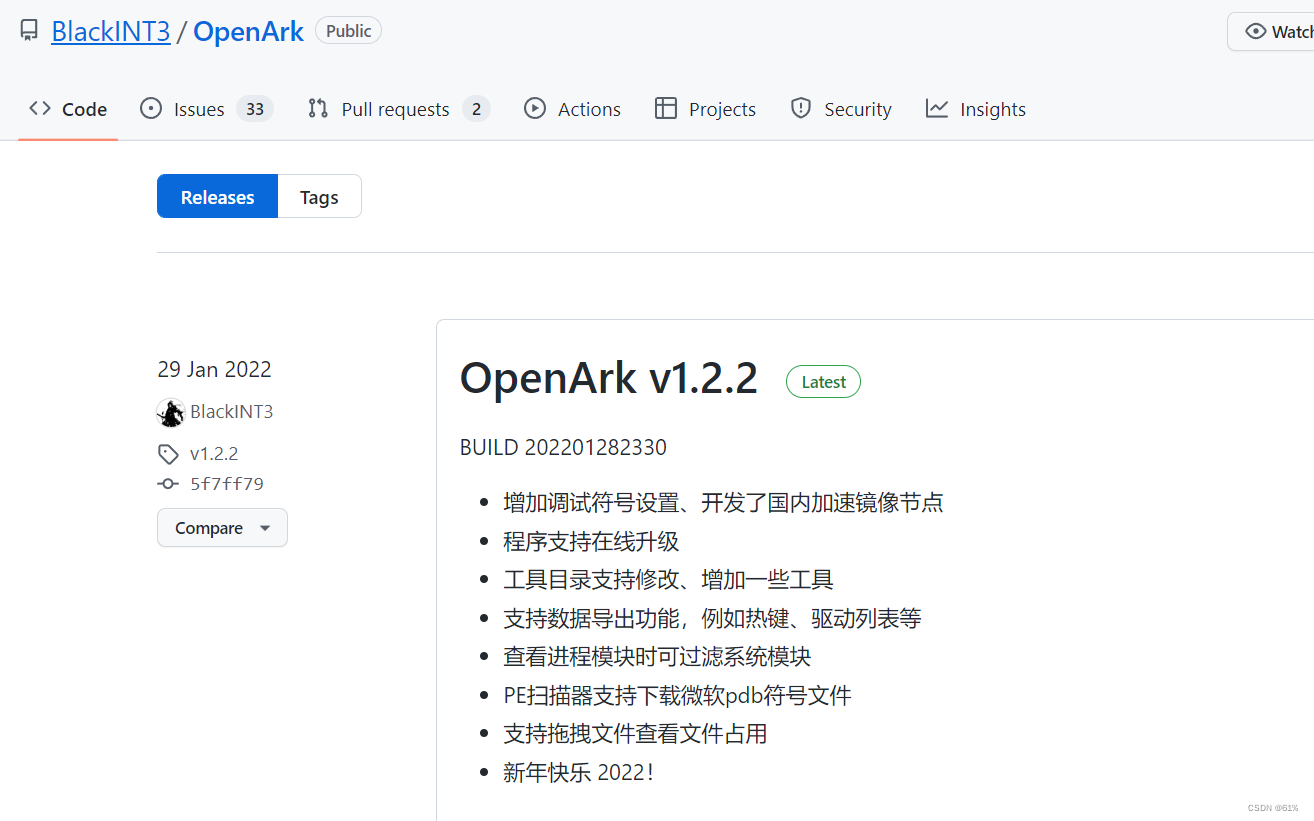This screenshot has width=1314, height=821.
Task: Switch to the Tags view
Action: (319, 197)
